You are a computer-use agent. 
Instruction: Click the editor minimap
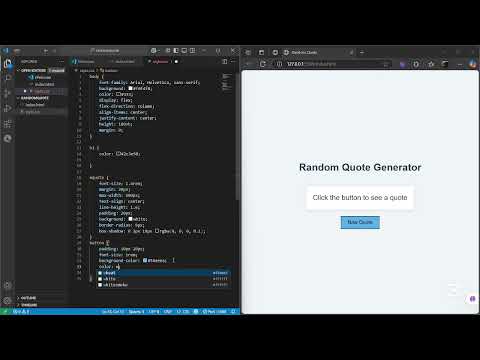[226, 82]
